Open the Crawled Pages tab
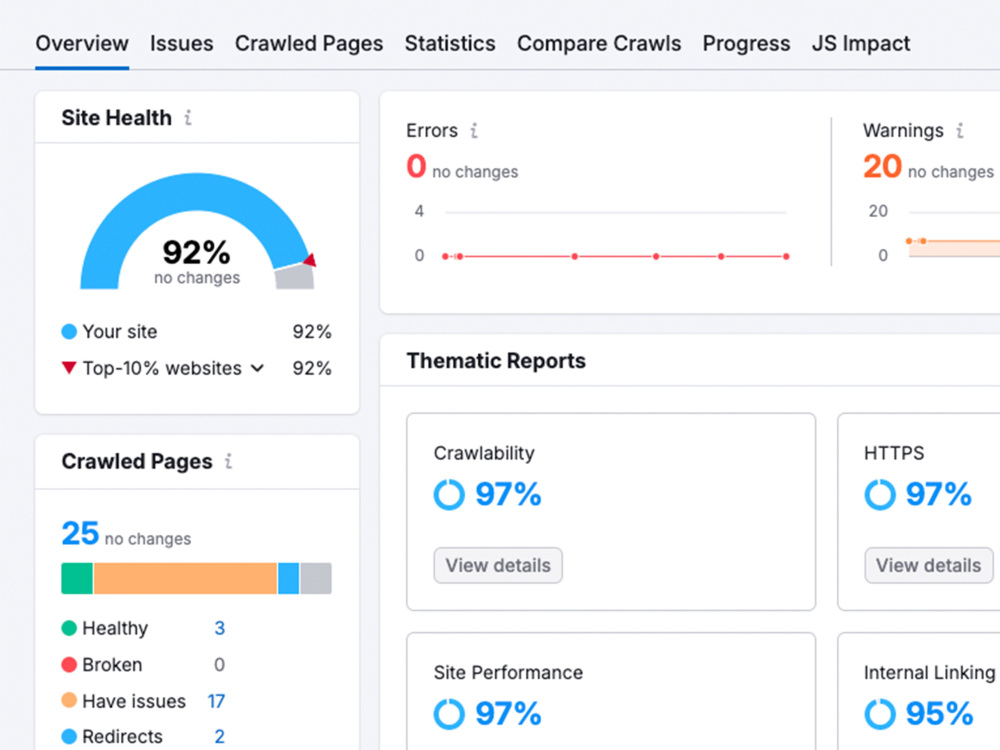This screenshot has width=1000, height=750. [x=309, y=43]
